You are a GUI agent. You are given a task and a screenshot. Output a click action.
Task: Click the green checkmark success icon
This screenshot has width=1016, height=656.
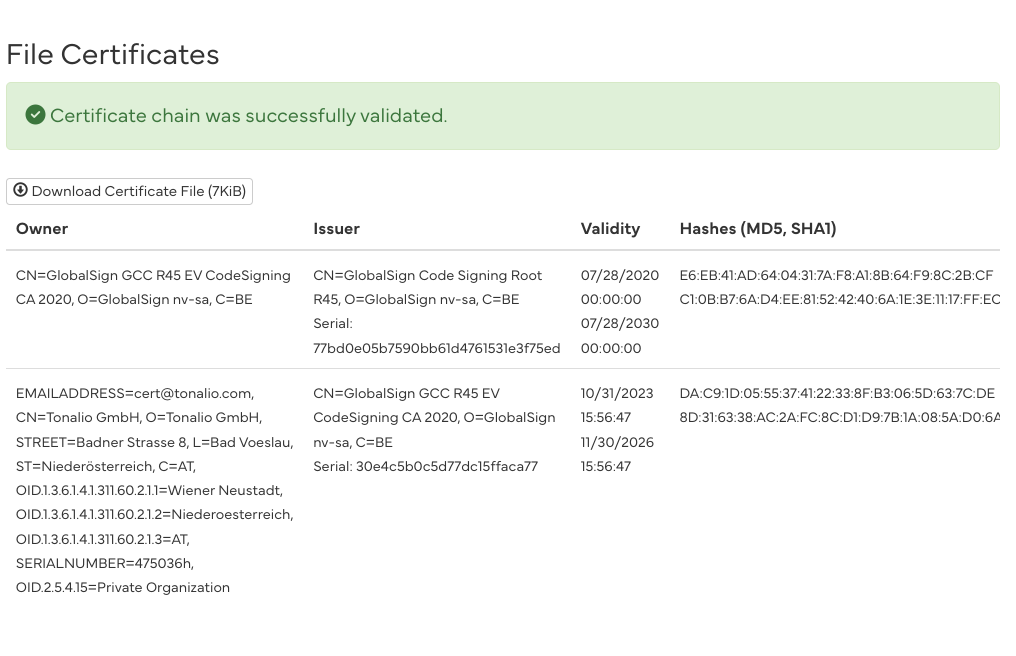coord(36,115)
